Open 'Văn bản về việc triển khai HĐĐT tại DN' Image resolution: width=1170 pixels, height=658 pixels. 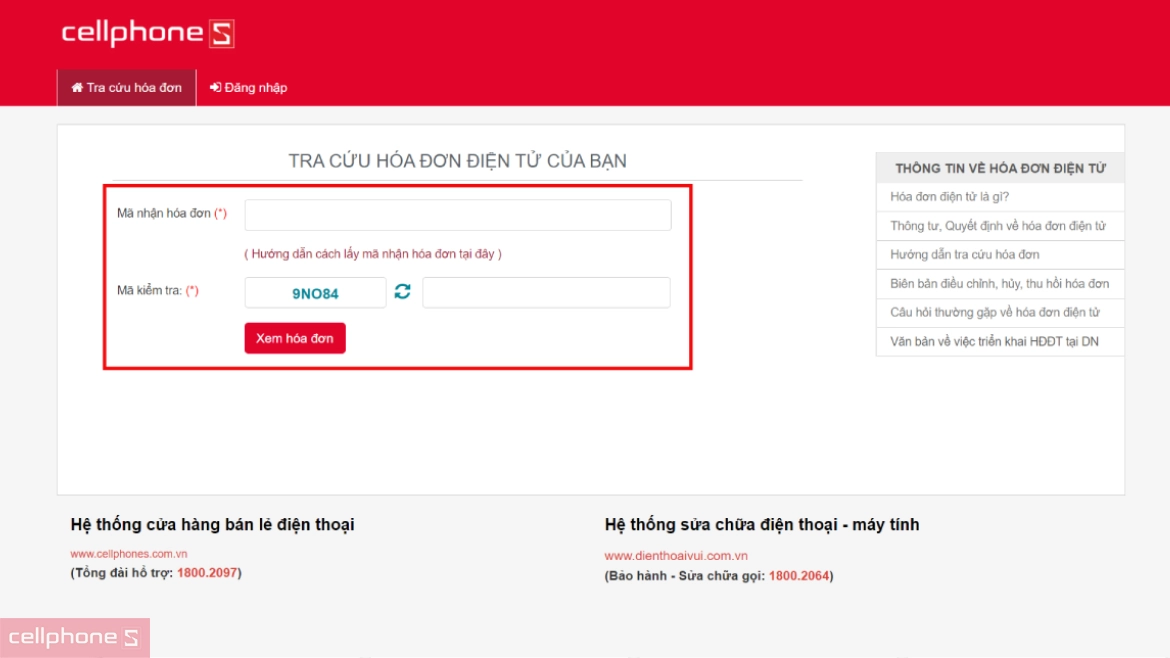997,341
